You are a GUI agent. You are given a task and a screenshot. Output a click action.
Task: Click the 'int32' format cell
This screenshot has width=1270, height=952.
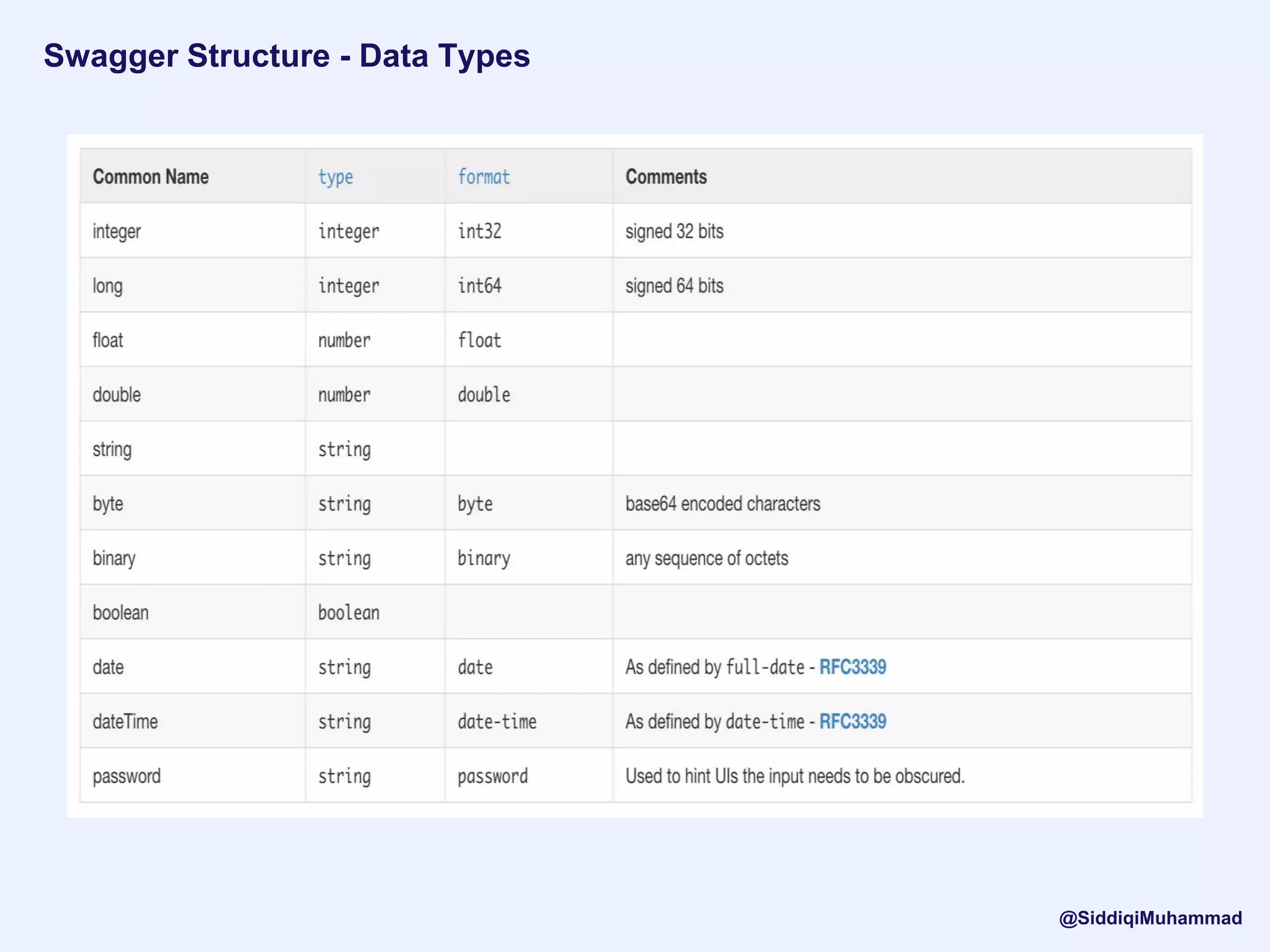[479, 231]
